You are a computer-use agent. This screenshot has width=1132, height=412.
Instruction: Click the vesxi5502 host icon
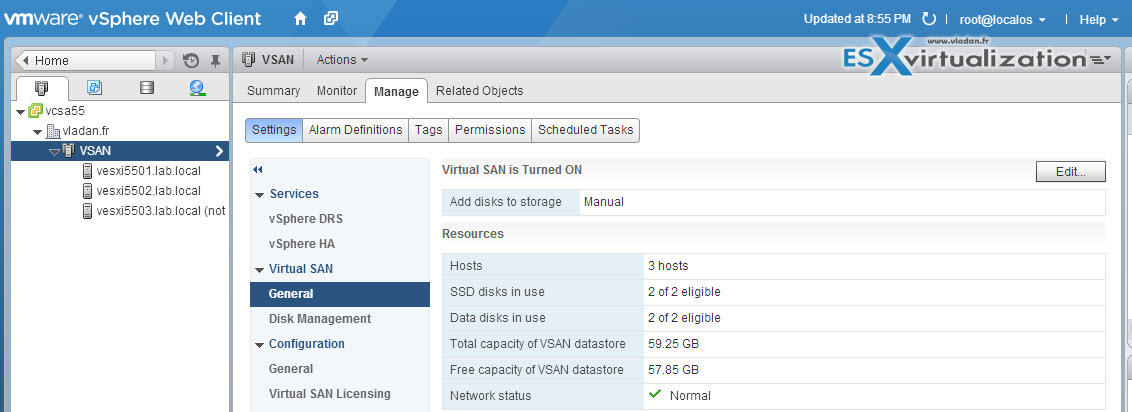click(x=87, y=190)
